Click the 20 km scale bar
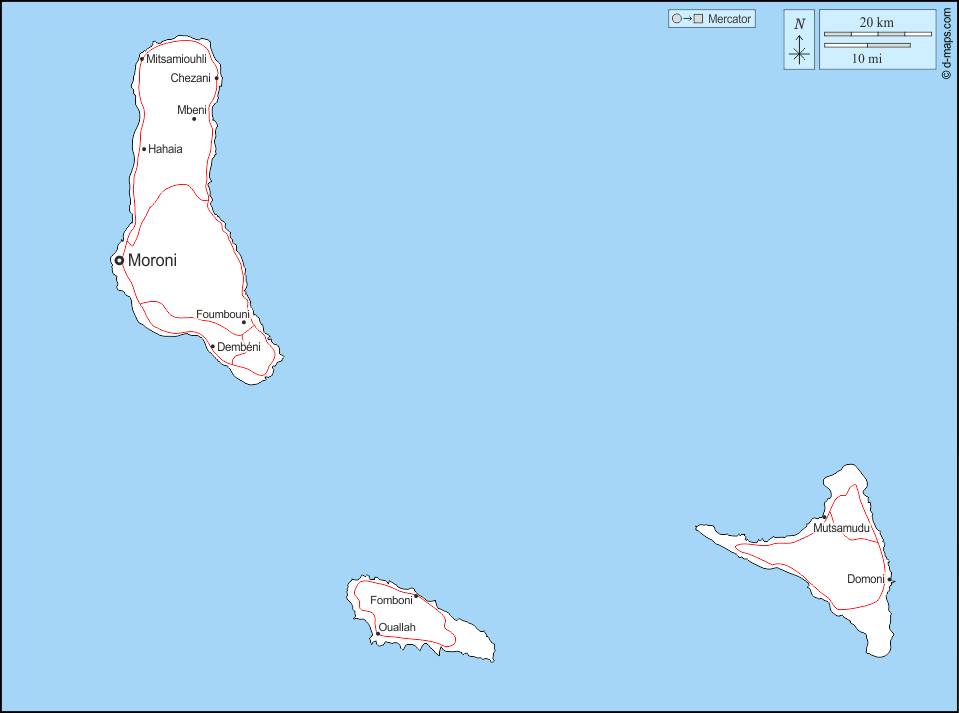 877,34
